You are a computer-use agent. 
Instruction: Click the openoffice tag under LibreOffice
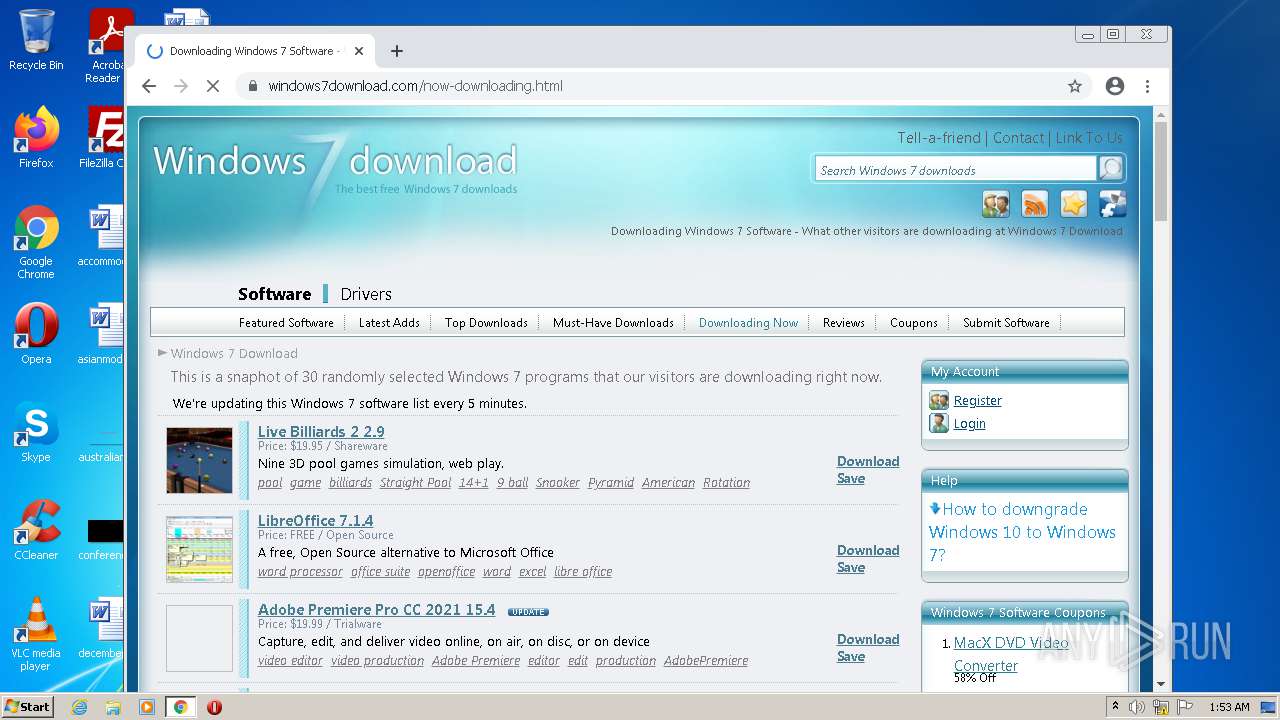click(x=446, y=572)
